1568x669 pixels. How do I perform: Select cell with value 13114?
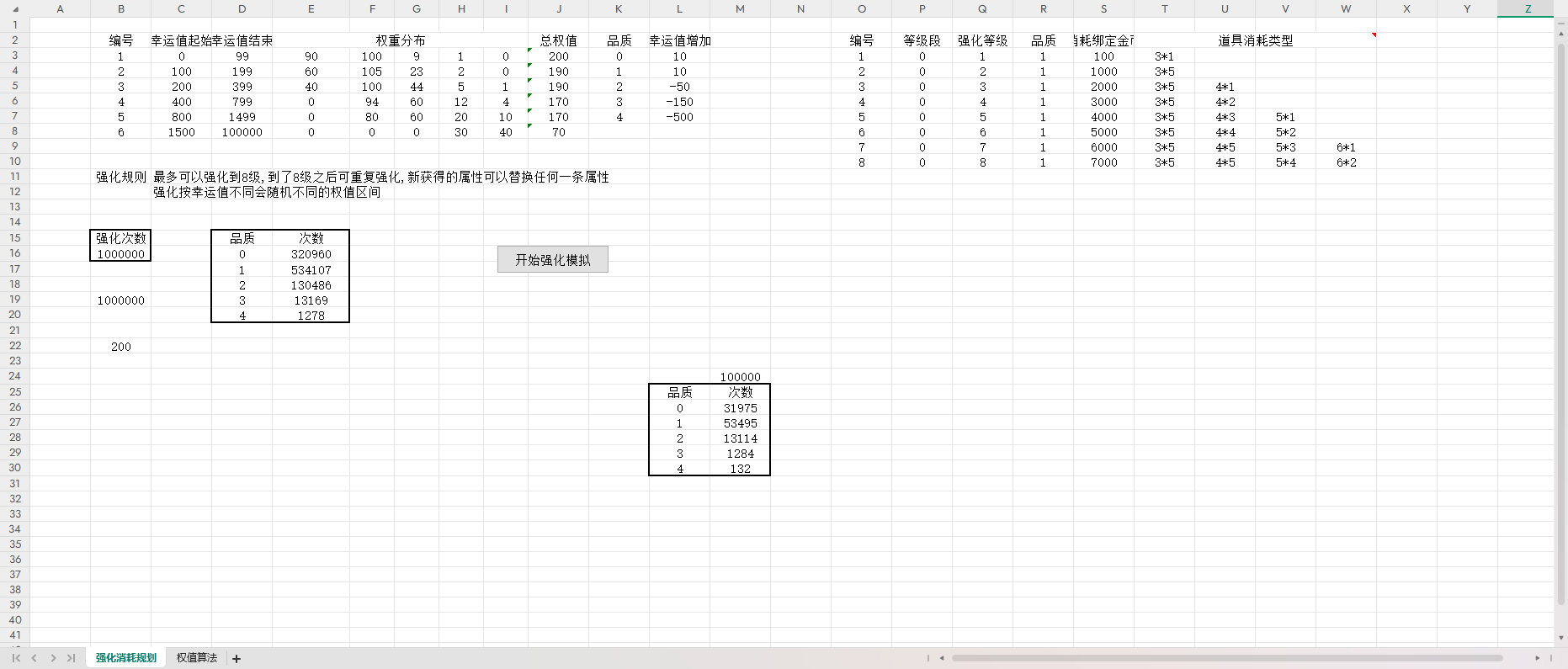(x=740, y=438)
